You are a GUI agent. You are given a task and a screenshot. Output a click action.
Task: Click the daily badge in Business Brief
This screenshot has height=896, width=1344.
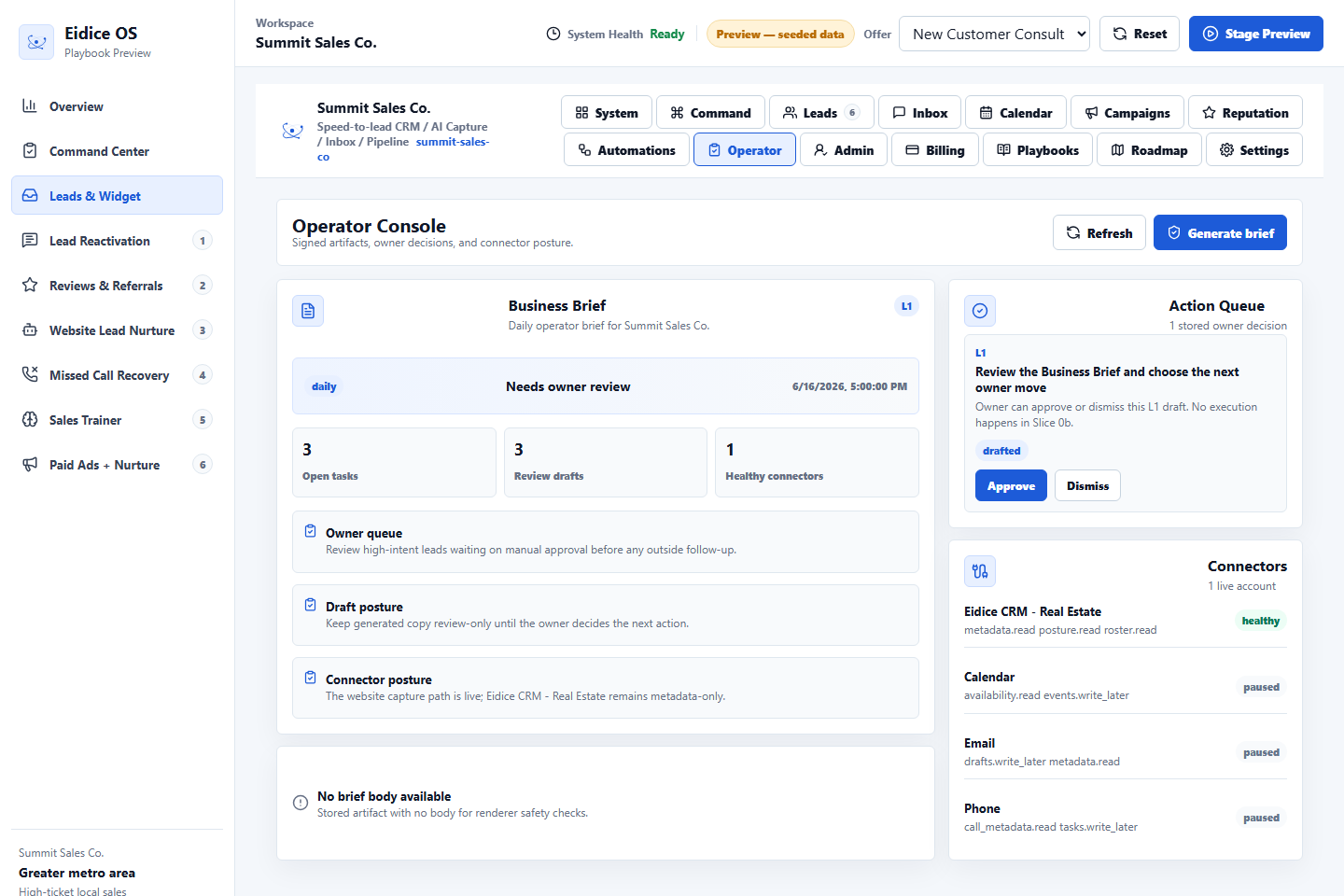324,386
